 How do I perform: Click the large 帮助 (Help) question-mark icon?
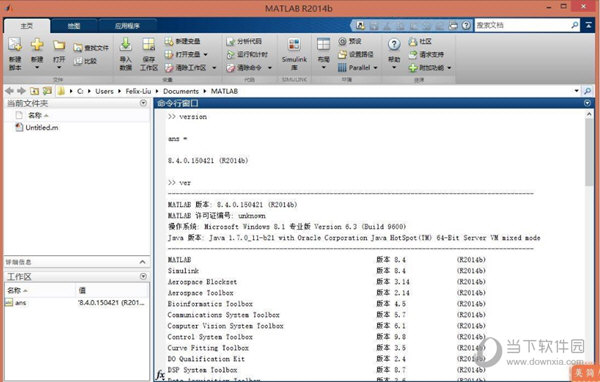pos(394,44)
